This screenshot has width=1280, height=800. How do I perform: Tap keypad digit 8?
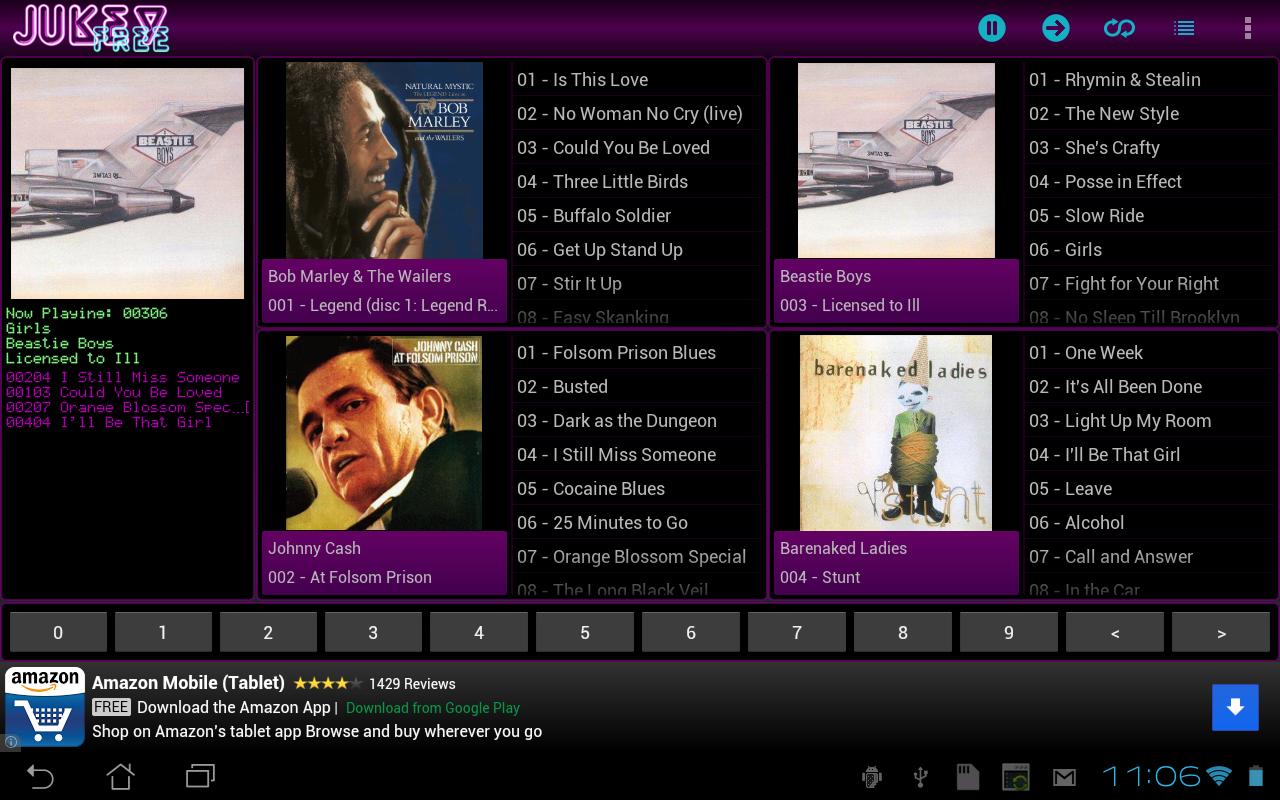click(903, 632)
